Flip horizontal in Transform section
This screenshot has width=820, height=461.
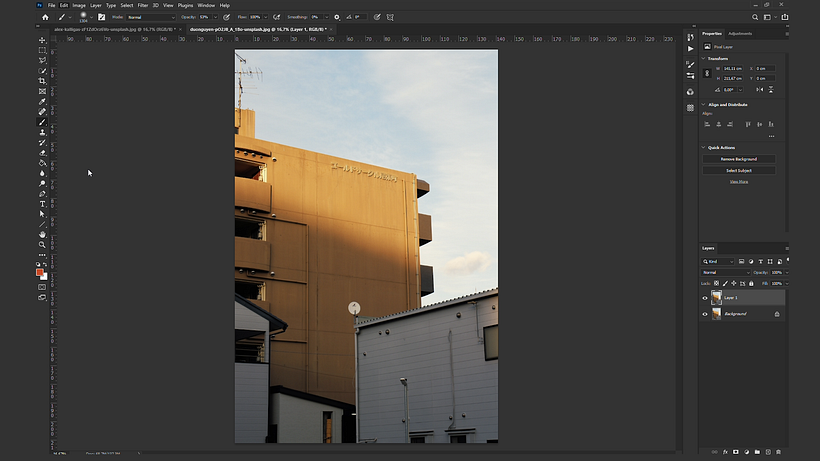click(x=760, y=89)
